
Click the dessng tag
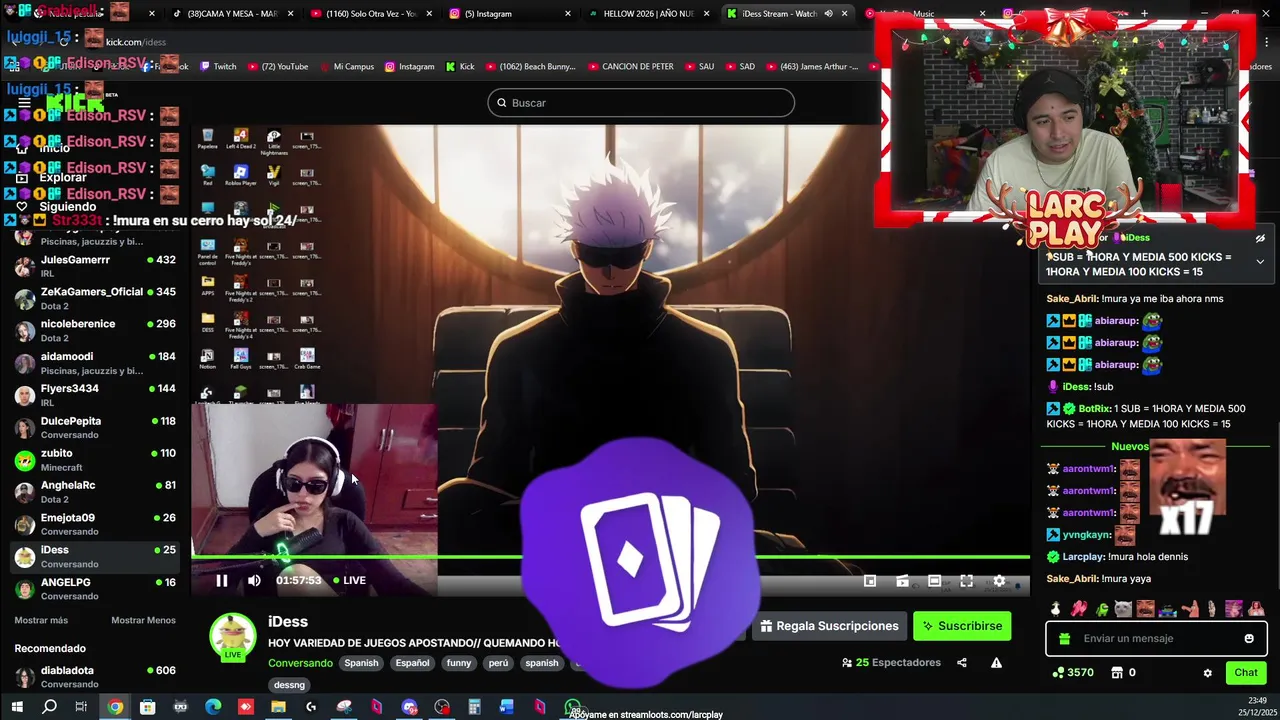point(289,685)
